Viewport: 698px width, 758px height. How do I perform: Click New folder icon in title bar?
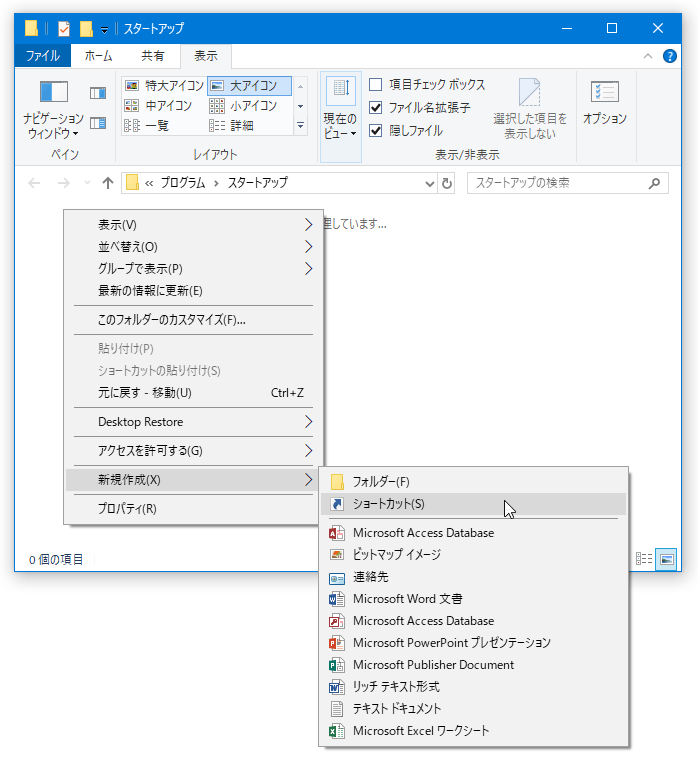[86, 29]
